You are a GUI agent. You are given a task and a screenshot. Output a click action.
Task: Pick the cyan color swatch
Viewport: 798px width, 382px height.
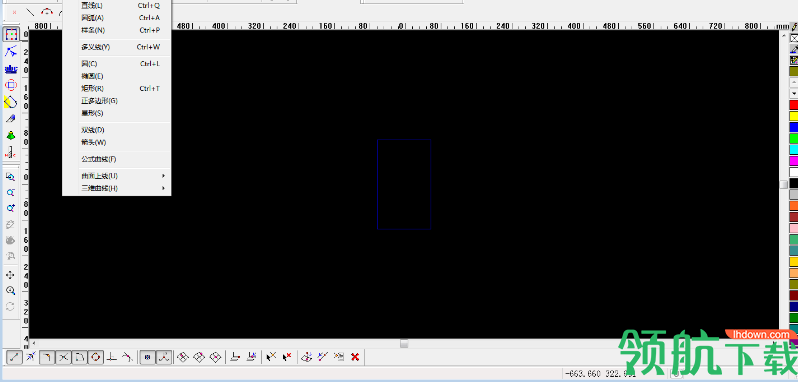coord(793,150)
